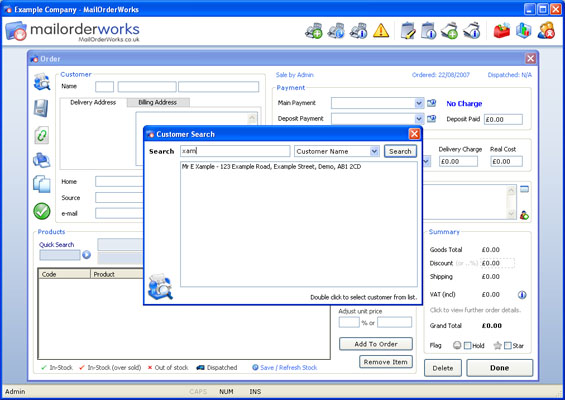Click the Quick Search code field
Viewport: 565px width, 400px height.
point(60,255)
